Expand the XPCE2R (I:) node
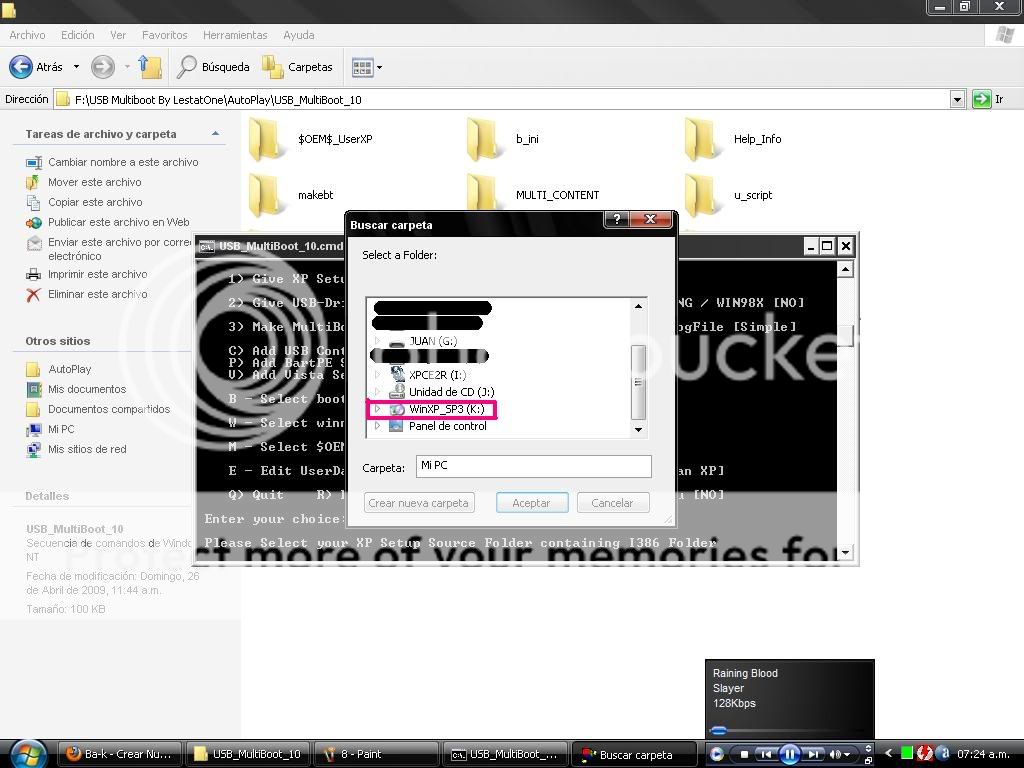Viewport: 1024px width, 768px height. (377, 375)
